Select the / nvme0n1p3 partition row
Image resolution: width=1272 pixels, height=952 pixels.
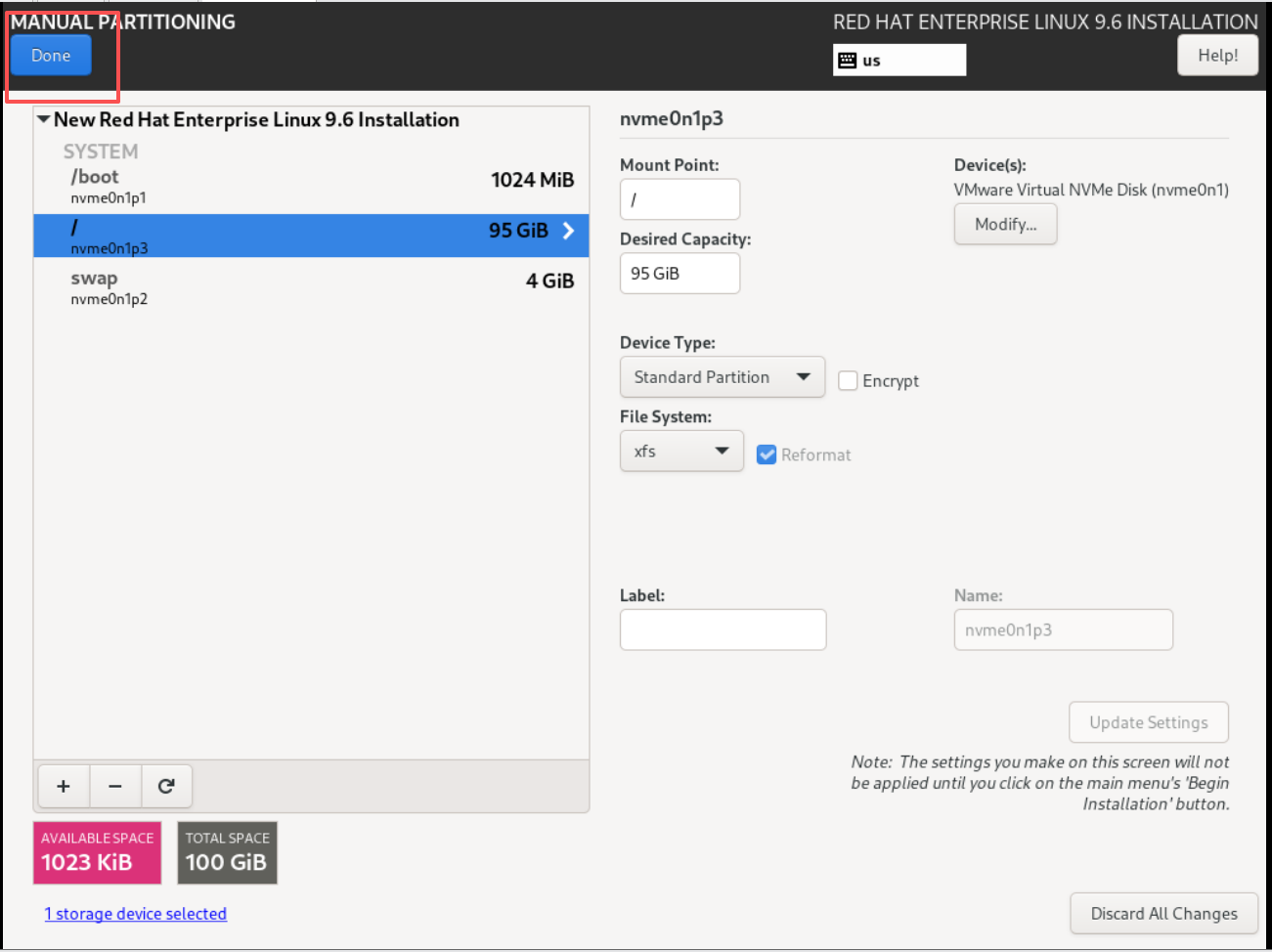click(x=311, y=236)
